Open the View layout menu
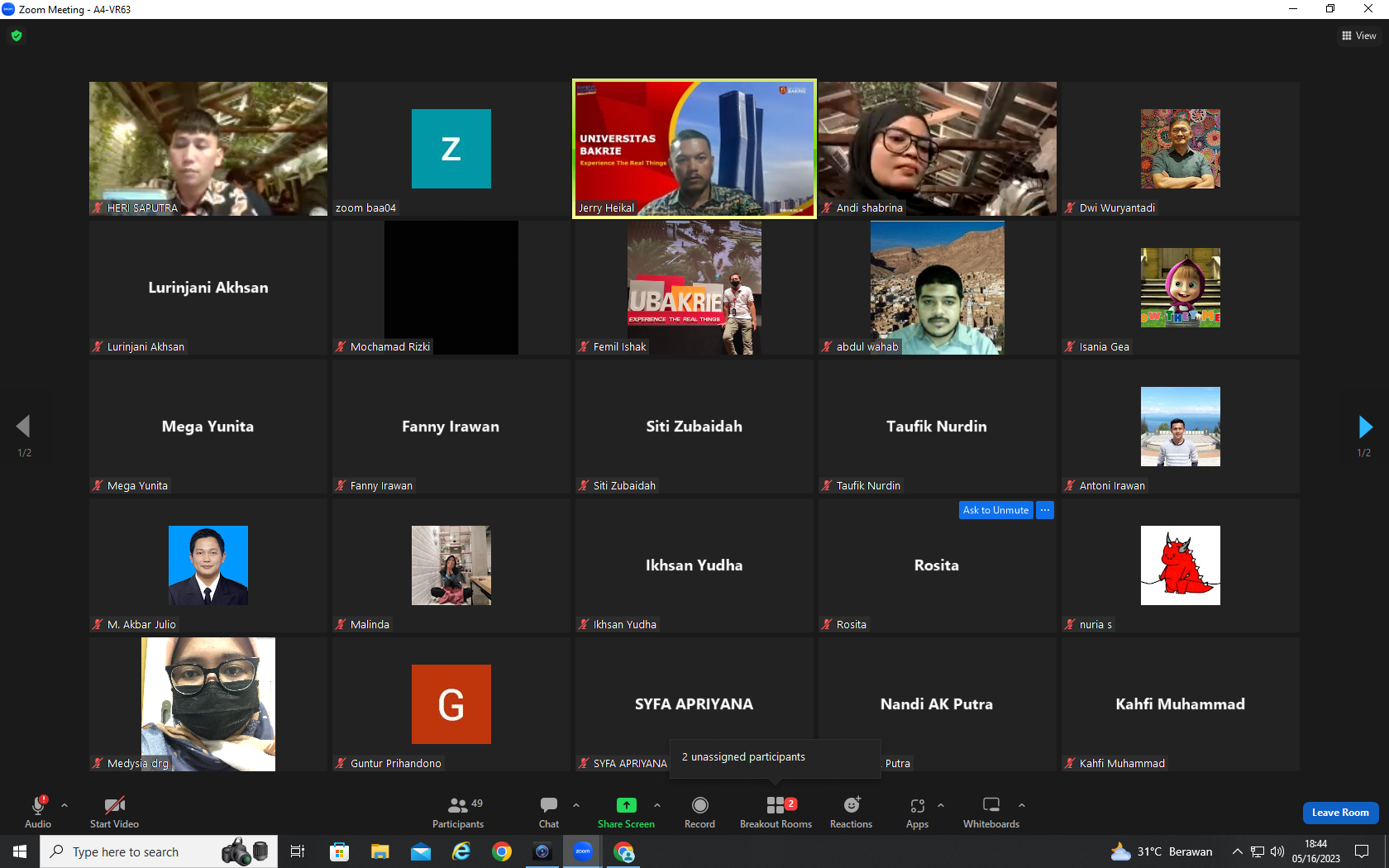1389x868 pixels. (1358, 36)
